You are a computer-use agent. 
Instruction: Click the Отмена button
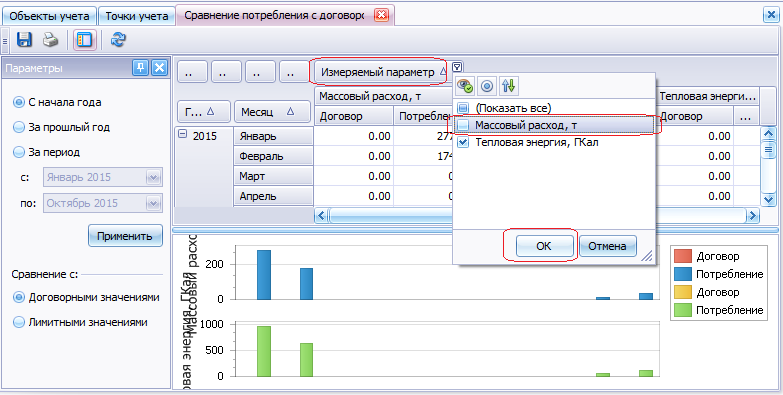pyautogui.click(x=607, y=246)
